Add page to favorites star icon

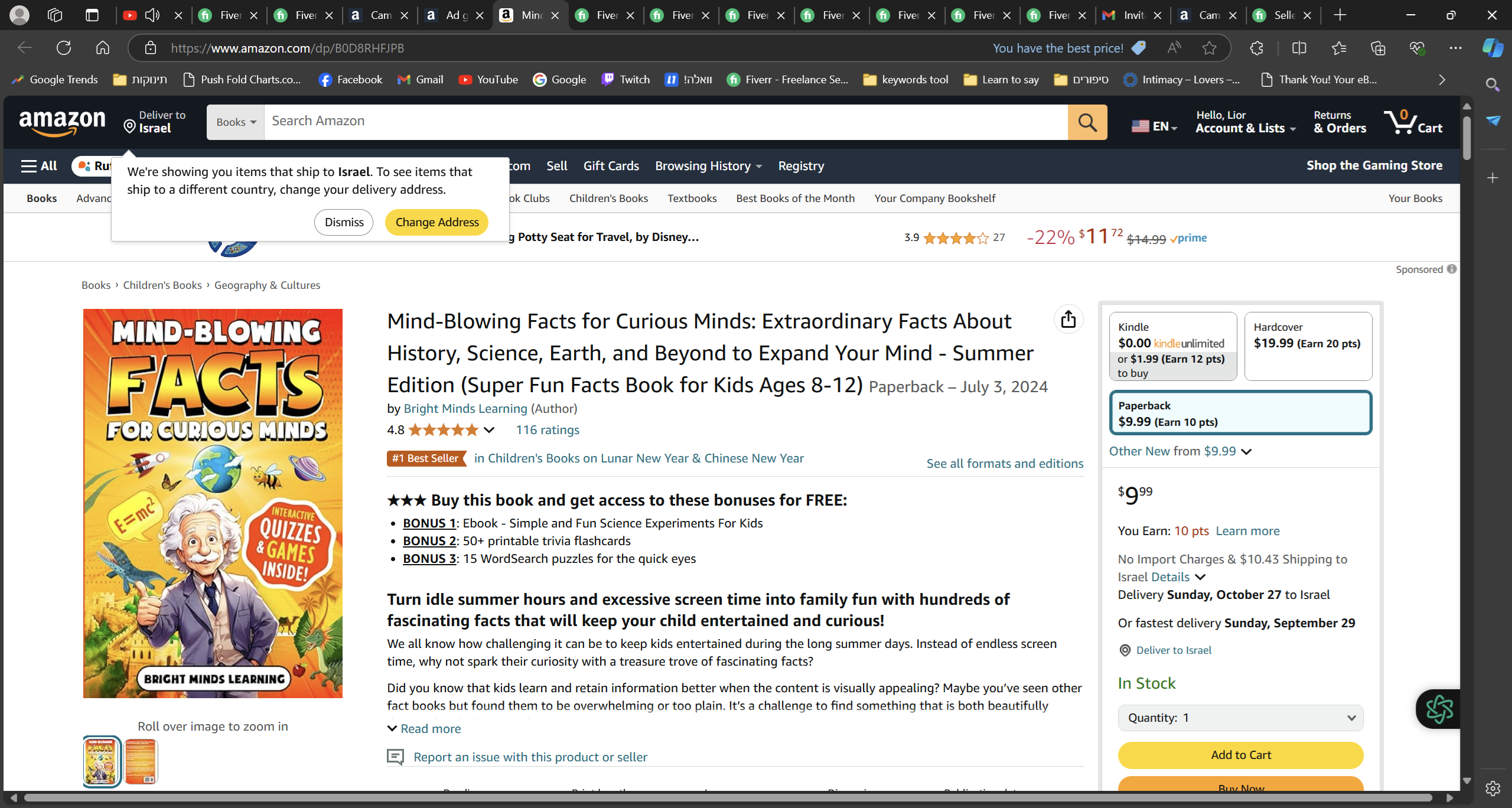(x=1210, y=48)
